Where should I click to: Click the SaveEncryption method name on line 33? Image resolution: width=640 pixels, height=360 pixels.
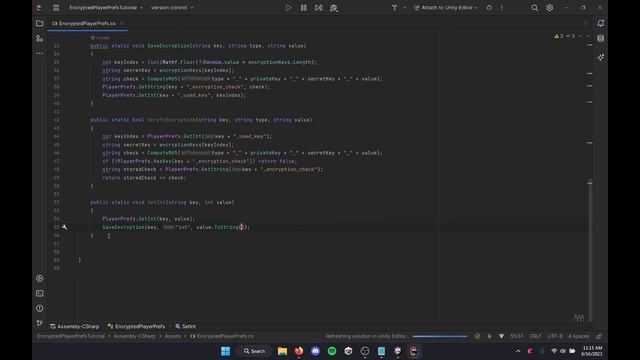[169, 46]
